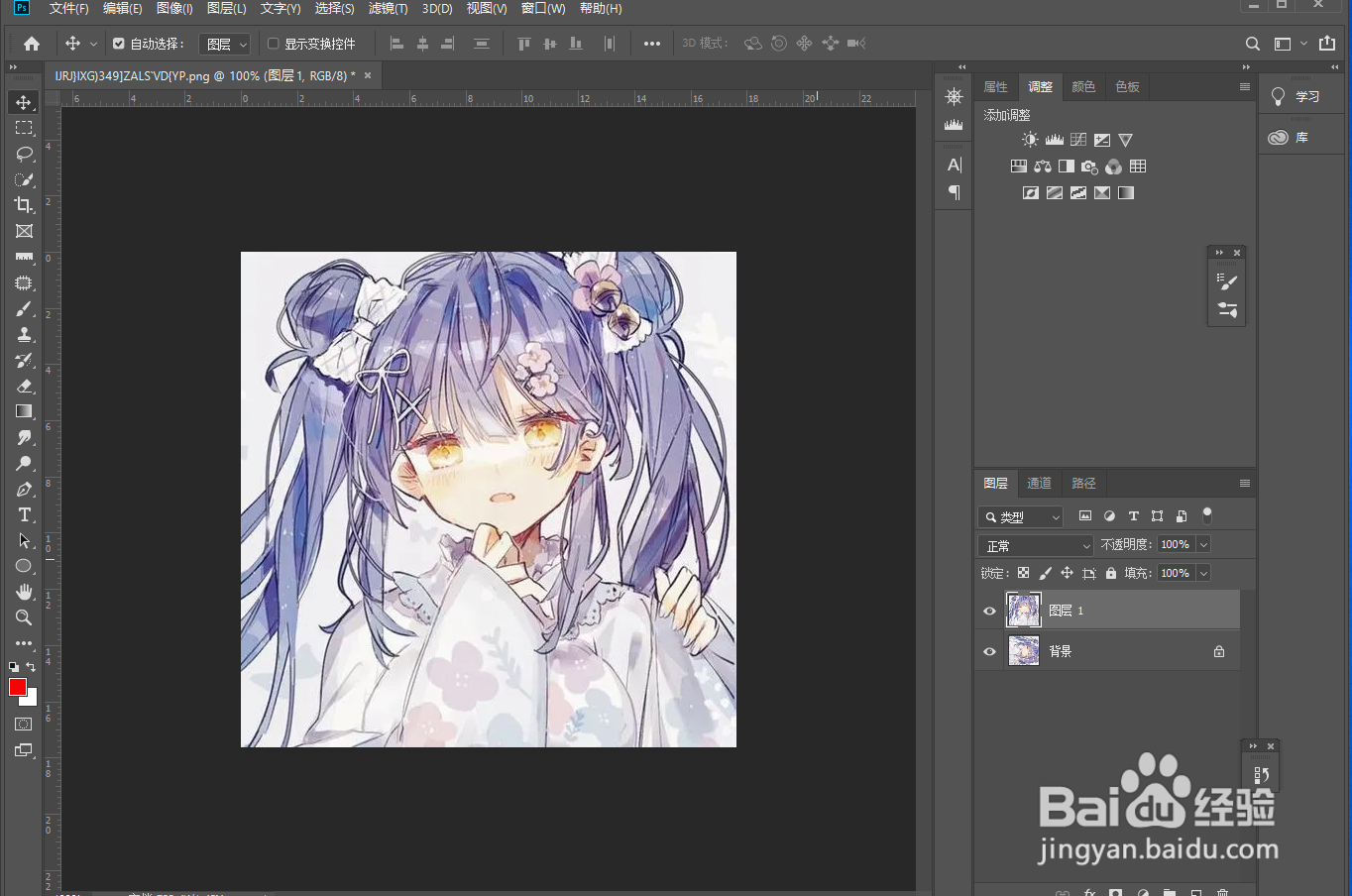Enable show transform controls (显示变换控件) checkbox

click(274, 44)
